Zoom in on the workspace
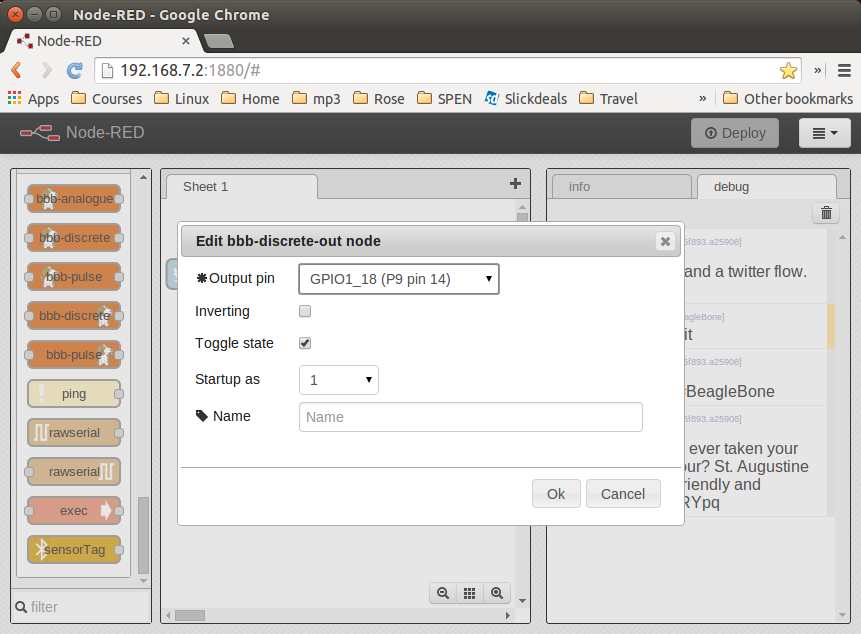The height and width of the screenshot is (634, 861). click(x=497, y=593)
